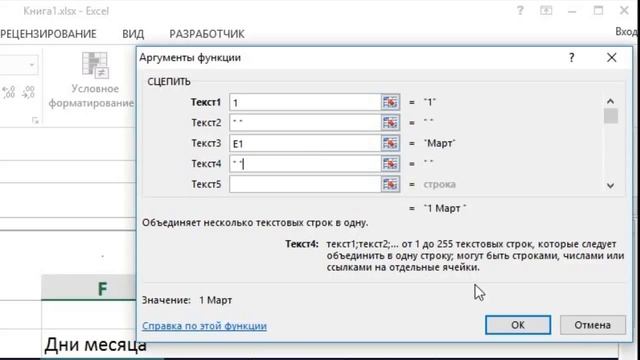Image resolution: width=640 pixels, height=360 pixels.
Task: Confirm with the ОК button
Action: (x=518, y=325)
